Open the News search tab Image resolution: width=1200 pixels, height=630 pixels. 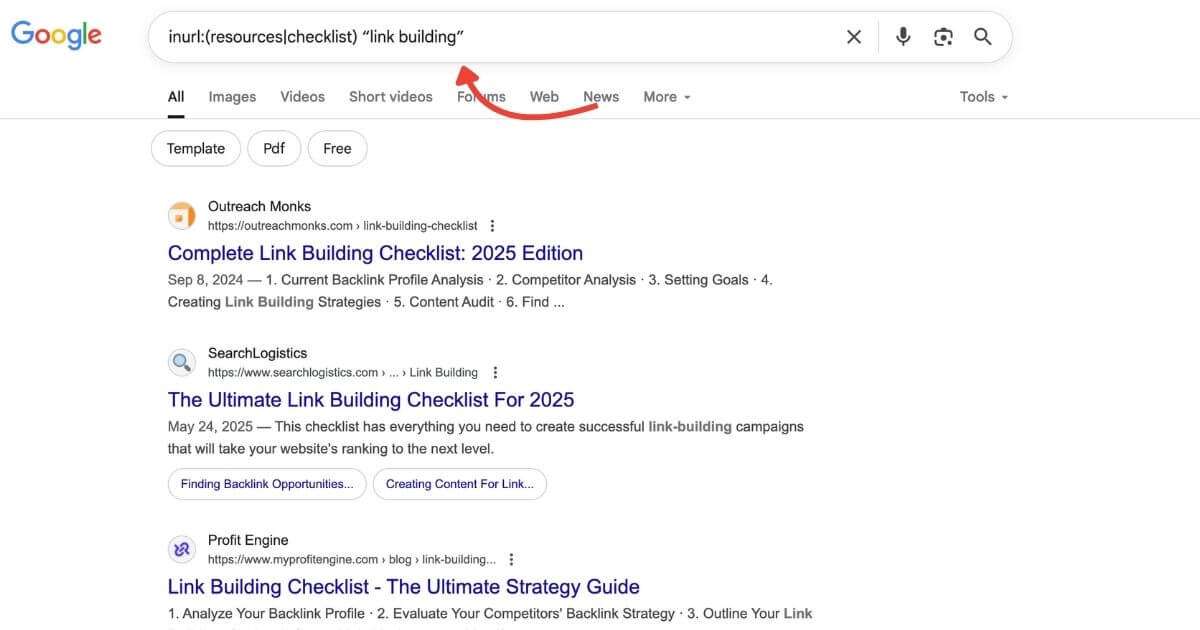600,96
